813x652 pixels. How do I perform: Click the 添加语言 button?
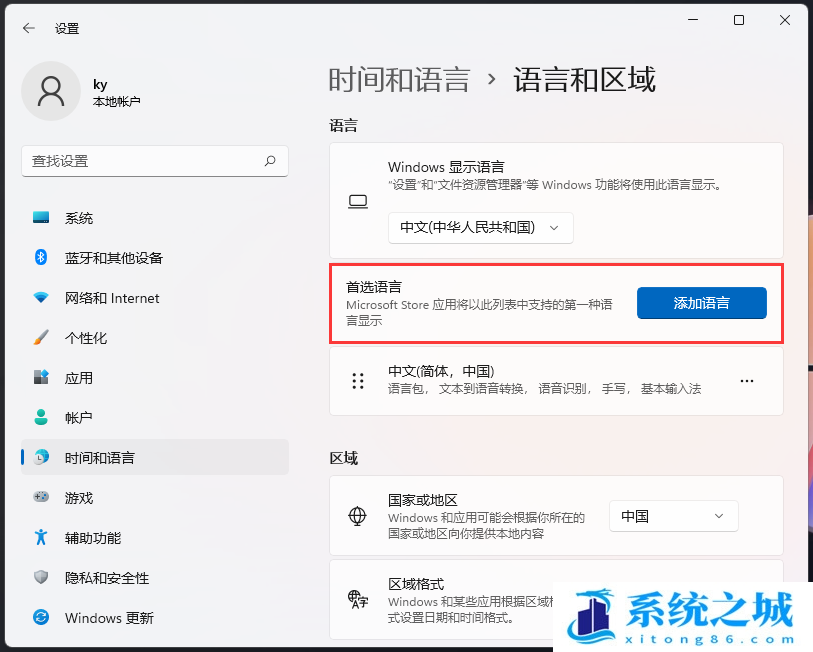tap(702, 303)
